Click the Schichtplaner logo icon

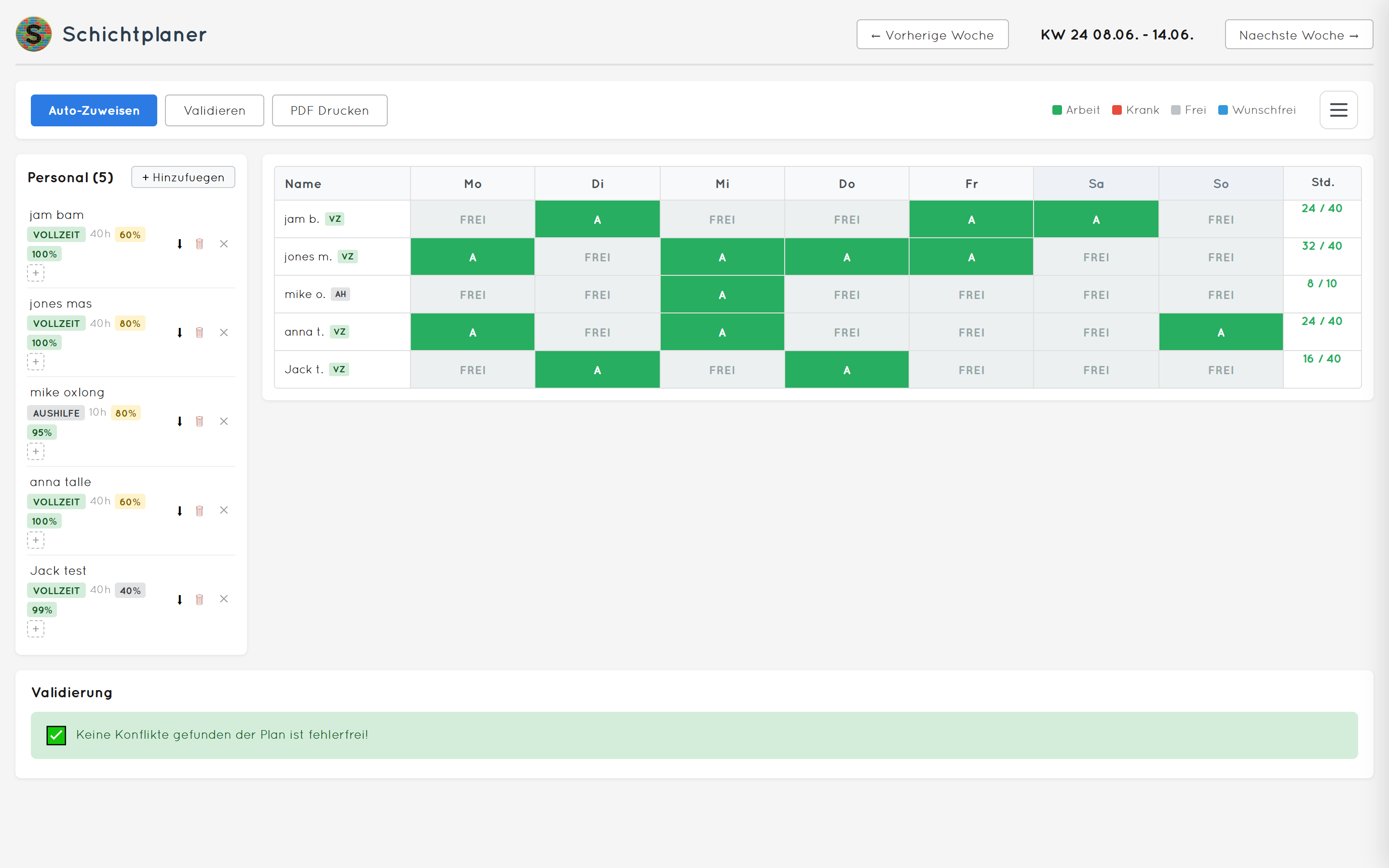33,34
